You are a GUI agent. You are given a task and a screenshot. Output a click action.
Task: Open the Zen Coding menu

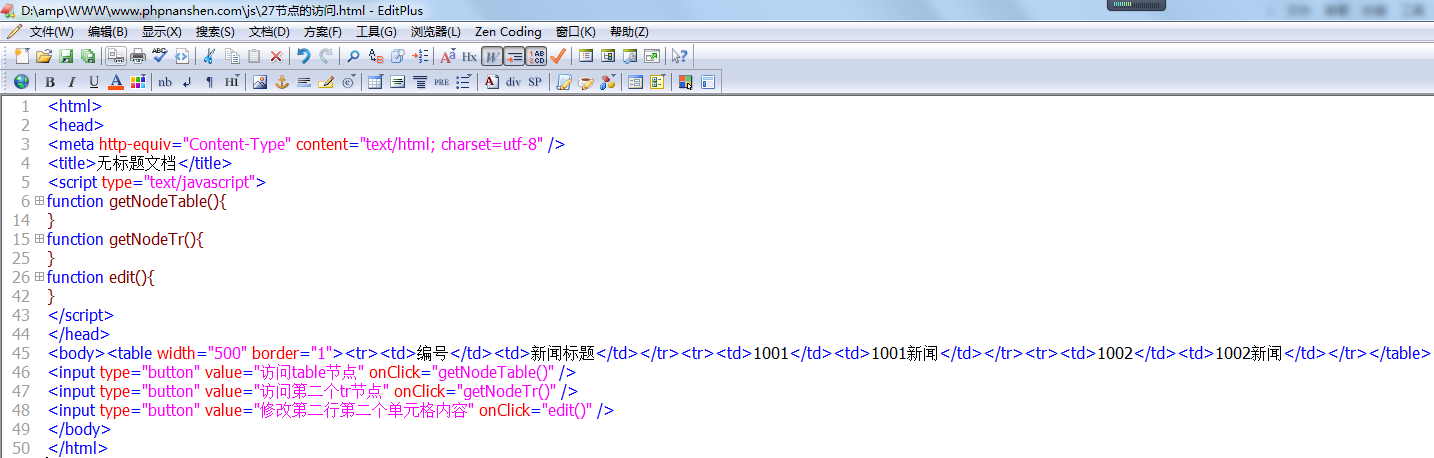pos(508,32)
